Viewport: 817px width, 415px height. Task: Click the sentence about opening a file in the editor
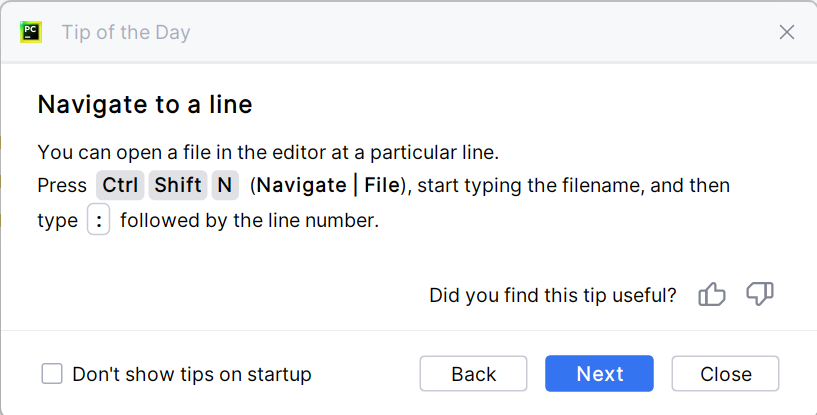(268, 152)
